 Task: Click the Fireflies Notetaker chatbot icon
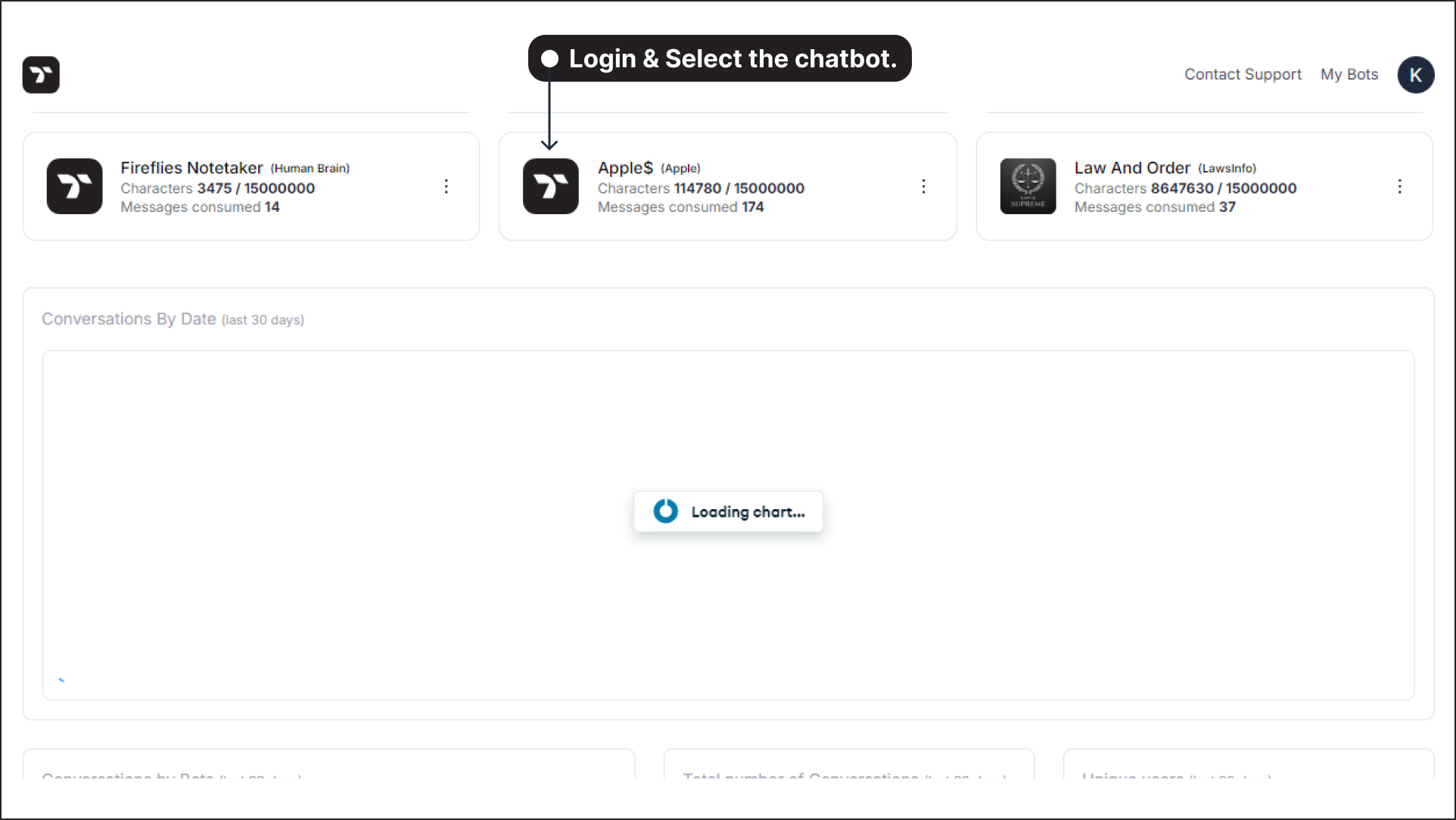click(x=74, y=186)
